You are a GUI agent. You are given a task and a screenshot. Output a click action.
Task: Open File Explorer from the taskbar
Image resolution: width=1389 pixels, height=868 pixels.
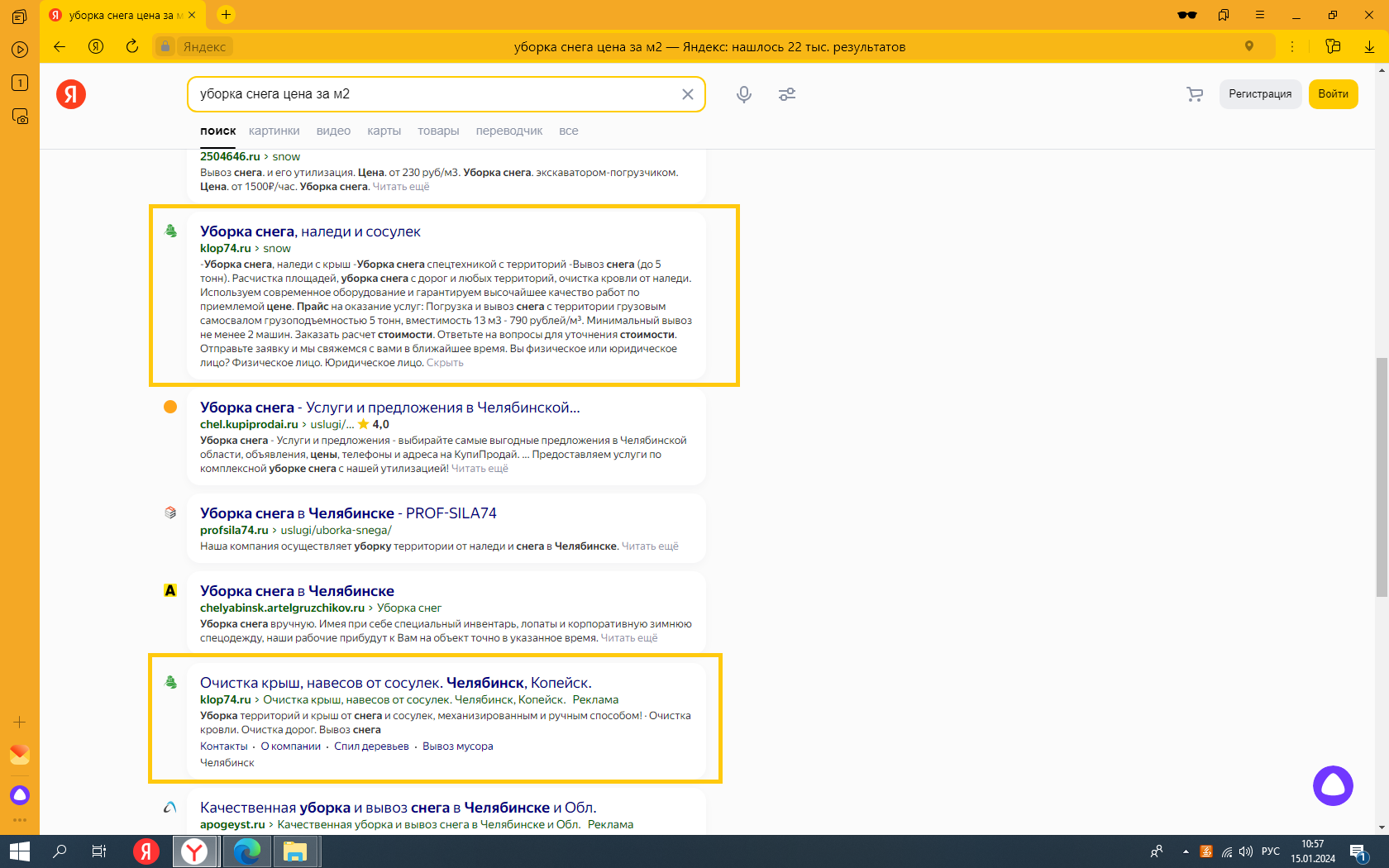[x=295, y=851]
